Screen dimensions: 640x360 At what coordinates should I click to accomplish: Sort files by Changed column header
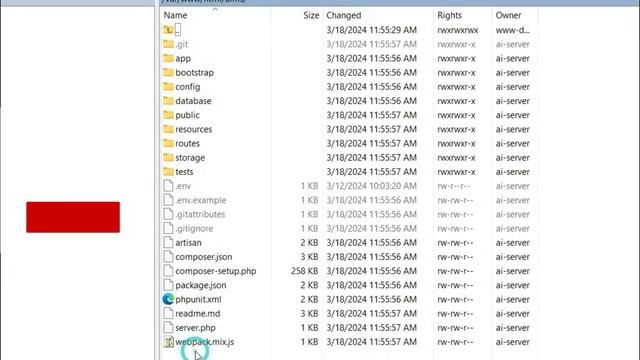(x=344, y=16)
